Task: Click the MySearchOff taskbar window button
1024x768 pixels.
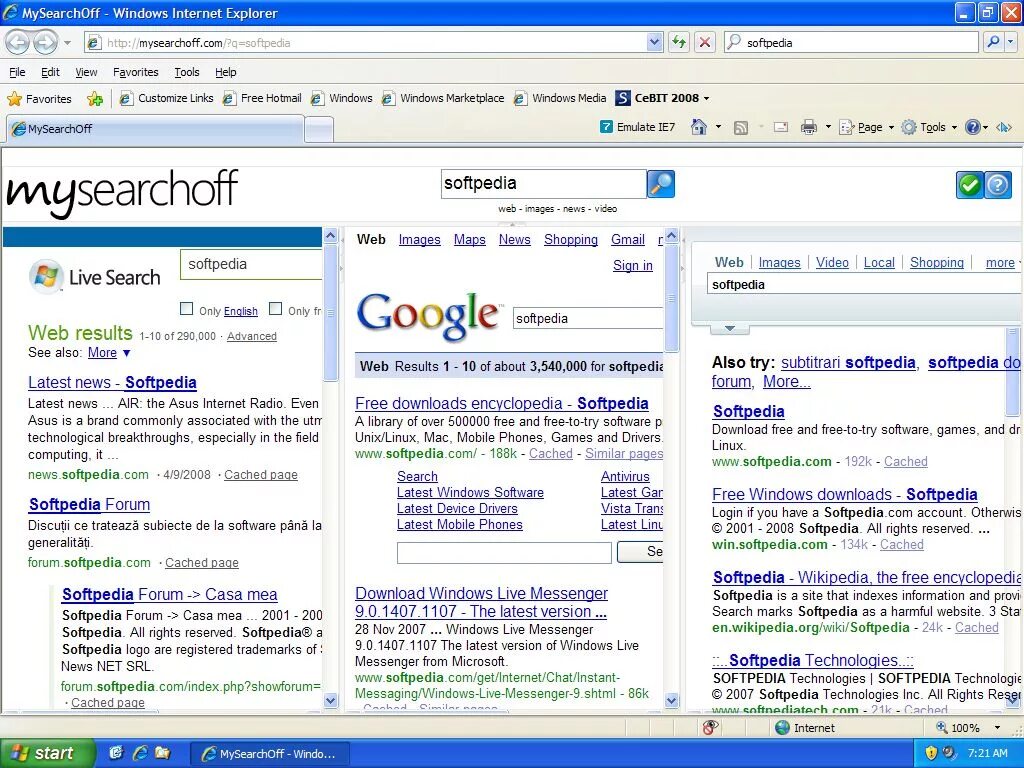Action: [x=269, y=754]
